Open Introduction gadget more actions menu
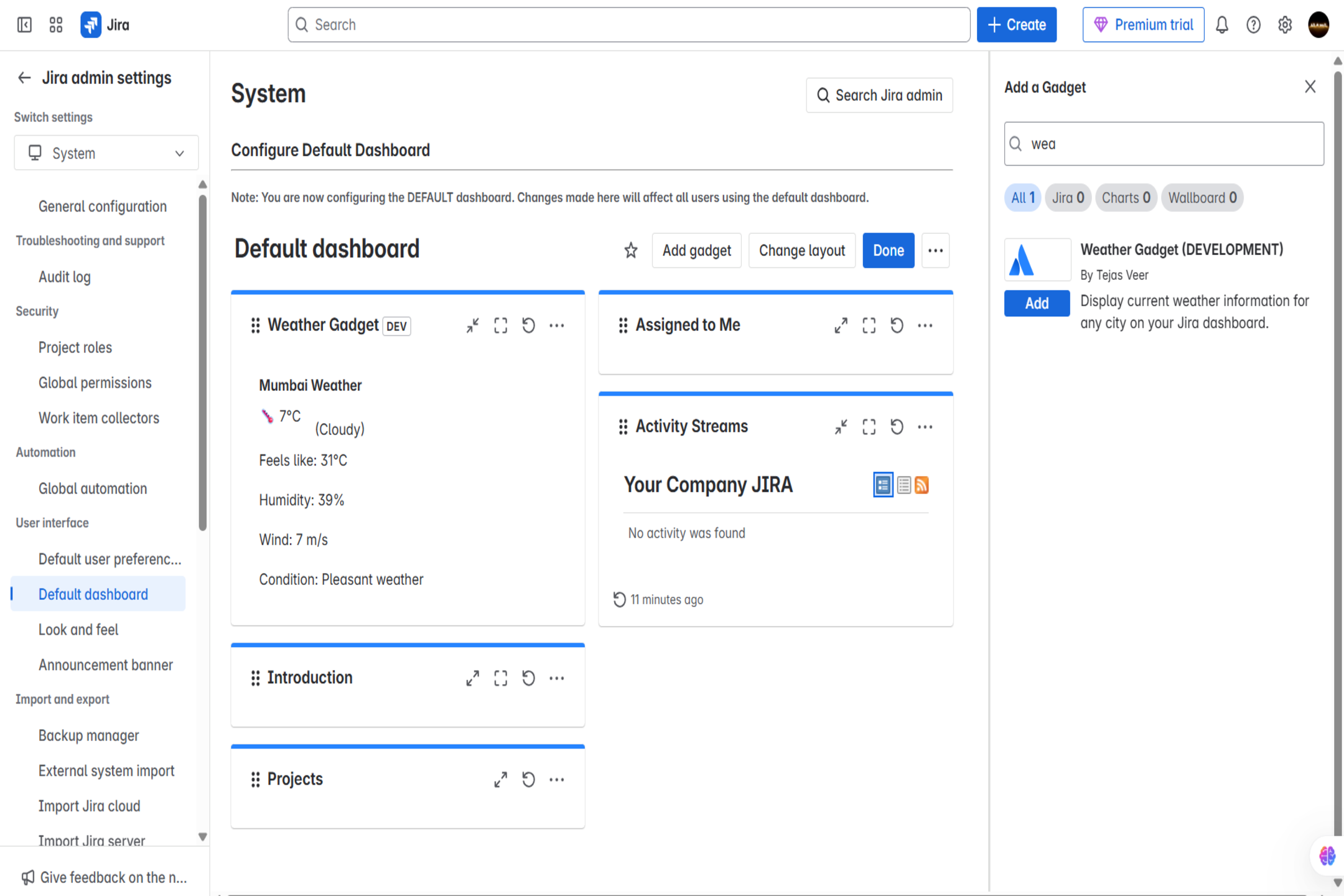The image size is (1344, 896). tap(556, 678)
